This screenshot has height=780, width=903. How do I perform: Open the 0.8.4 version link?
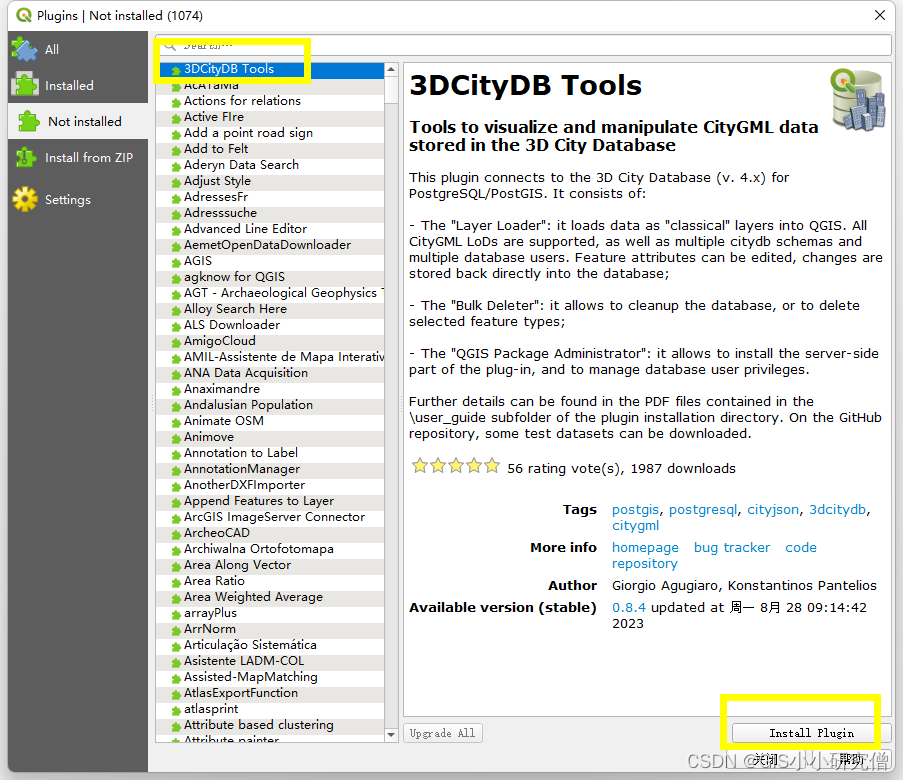click(628, 608)
